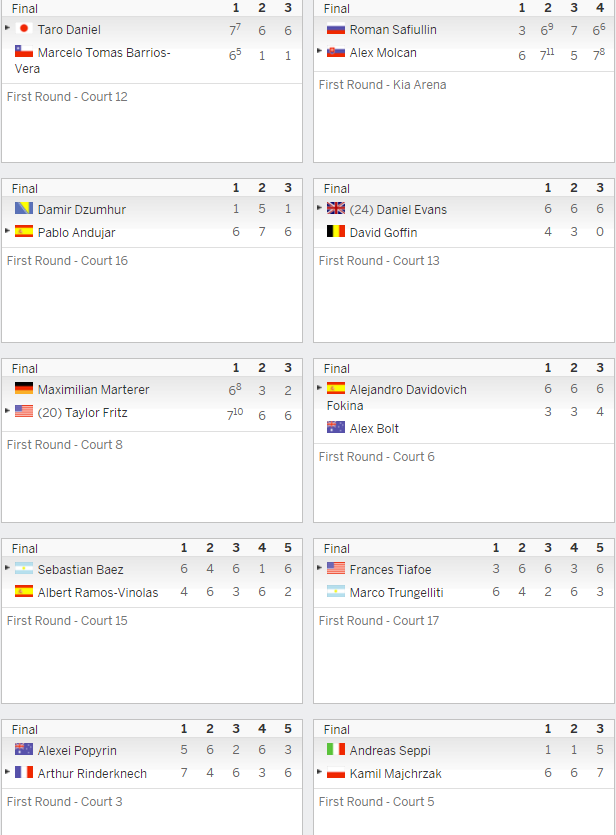Click the Japan flag next to Taro Daniel
This screenshot has width=616, height=835.
(24, 29)
